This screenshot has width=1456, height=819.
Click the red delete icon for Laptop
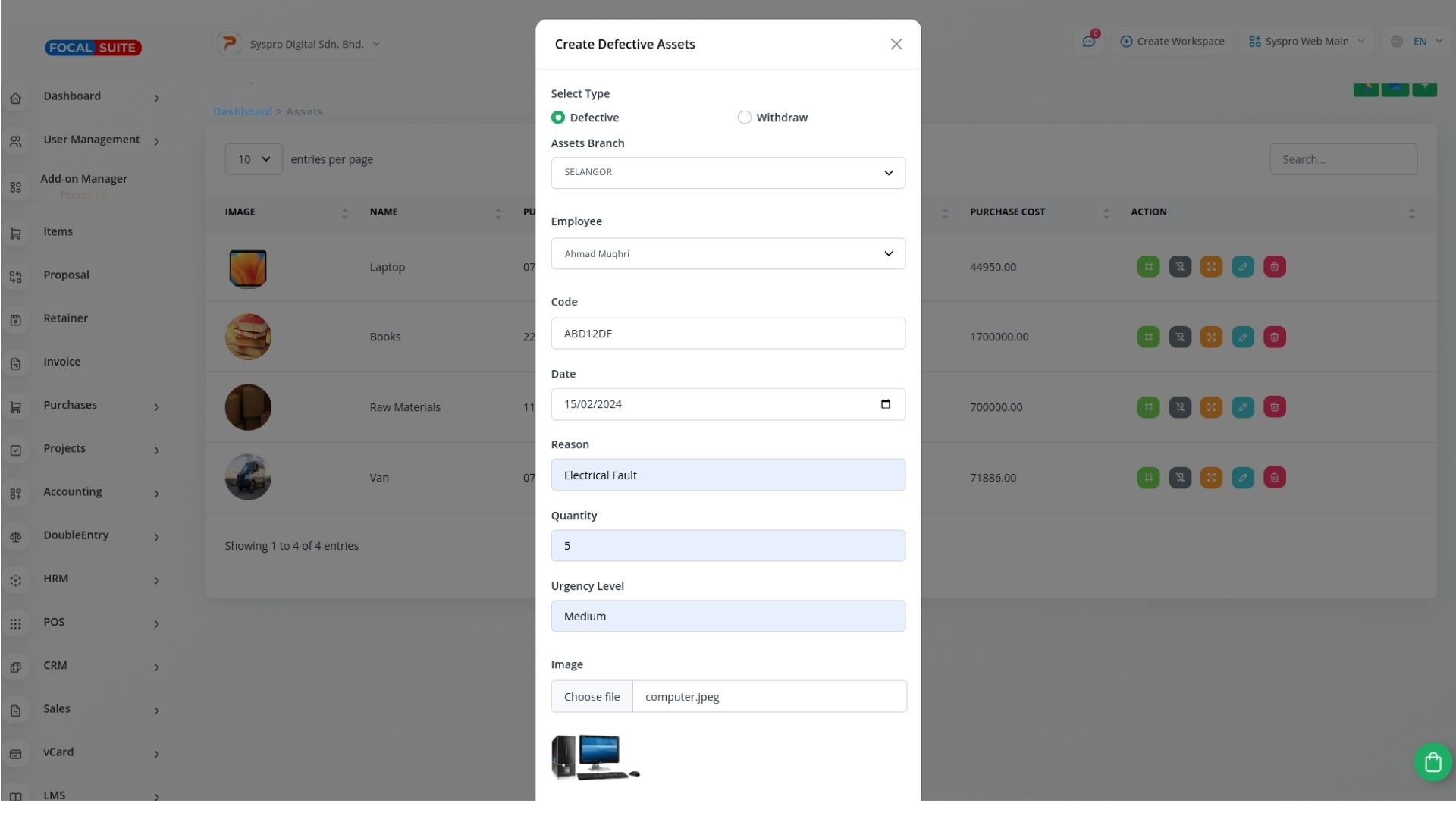[x=1274, y=267]
